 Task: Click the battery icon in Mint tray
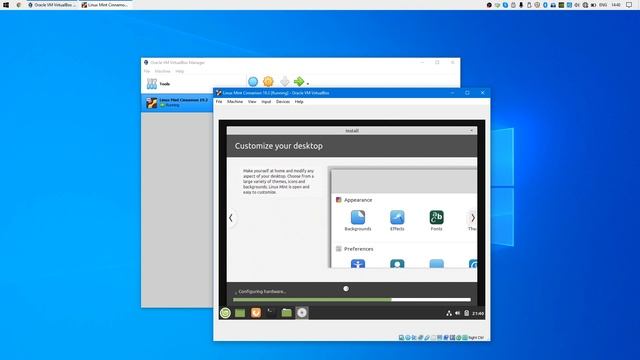click(467, 313)
